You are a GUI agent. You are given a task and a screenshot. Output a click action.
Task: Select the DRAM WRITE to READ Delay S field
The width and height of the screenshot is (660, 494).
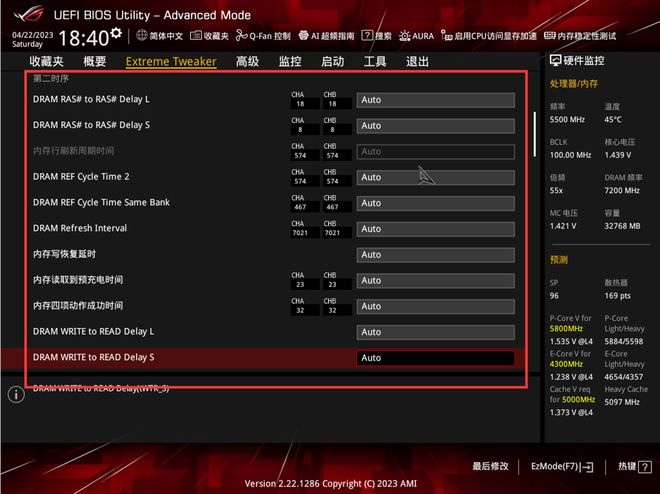click(435, 358)
